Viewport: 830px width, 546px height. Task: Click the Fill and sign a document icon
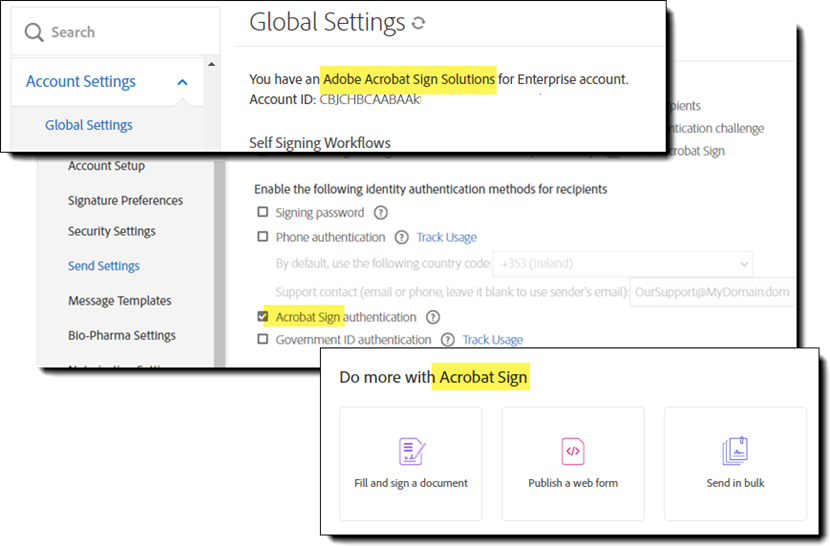point(412,452)
